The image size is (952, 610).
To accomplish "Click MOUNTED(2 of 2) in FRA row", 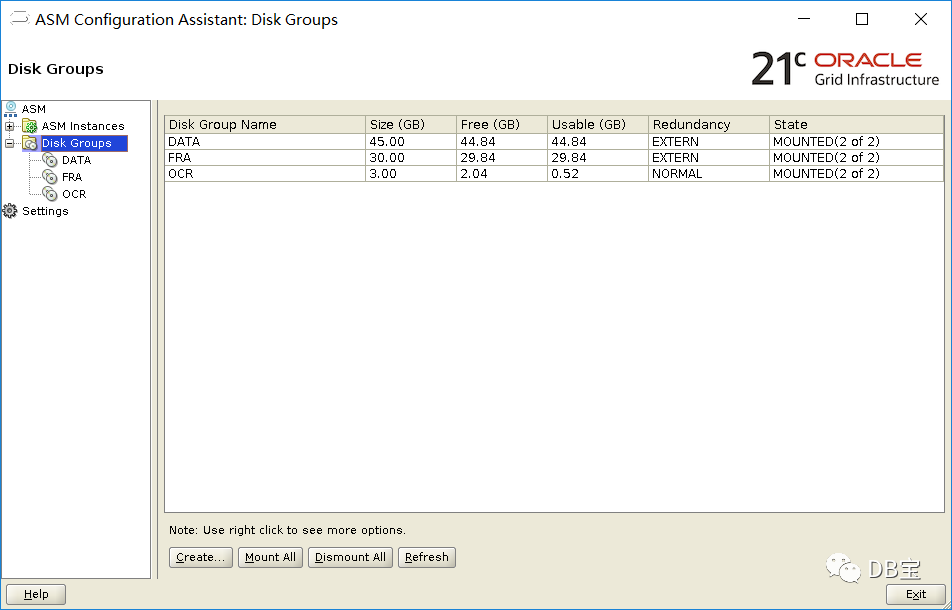I will [x=857, y=157].
